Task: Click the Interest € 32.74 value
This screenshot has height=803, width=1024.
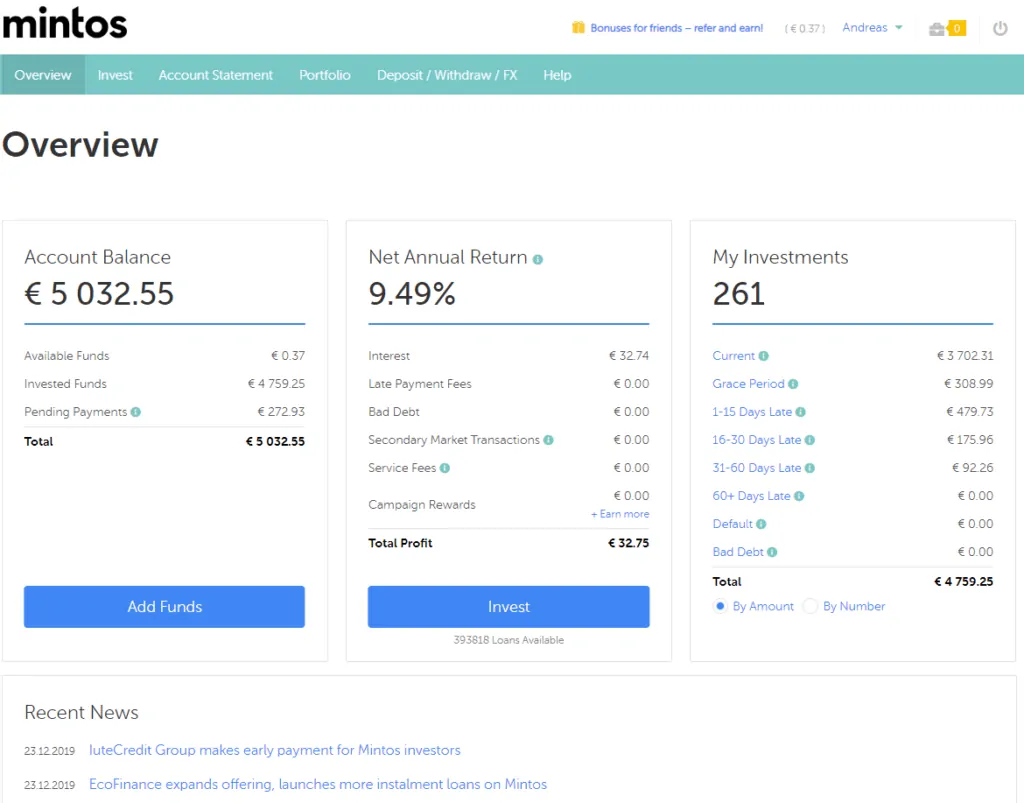Action: click(629, 356)
